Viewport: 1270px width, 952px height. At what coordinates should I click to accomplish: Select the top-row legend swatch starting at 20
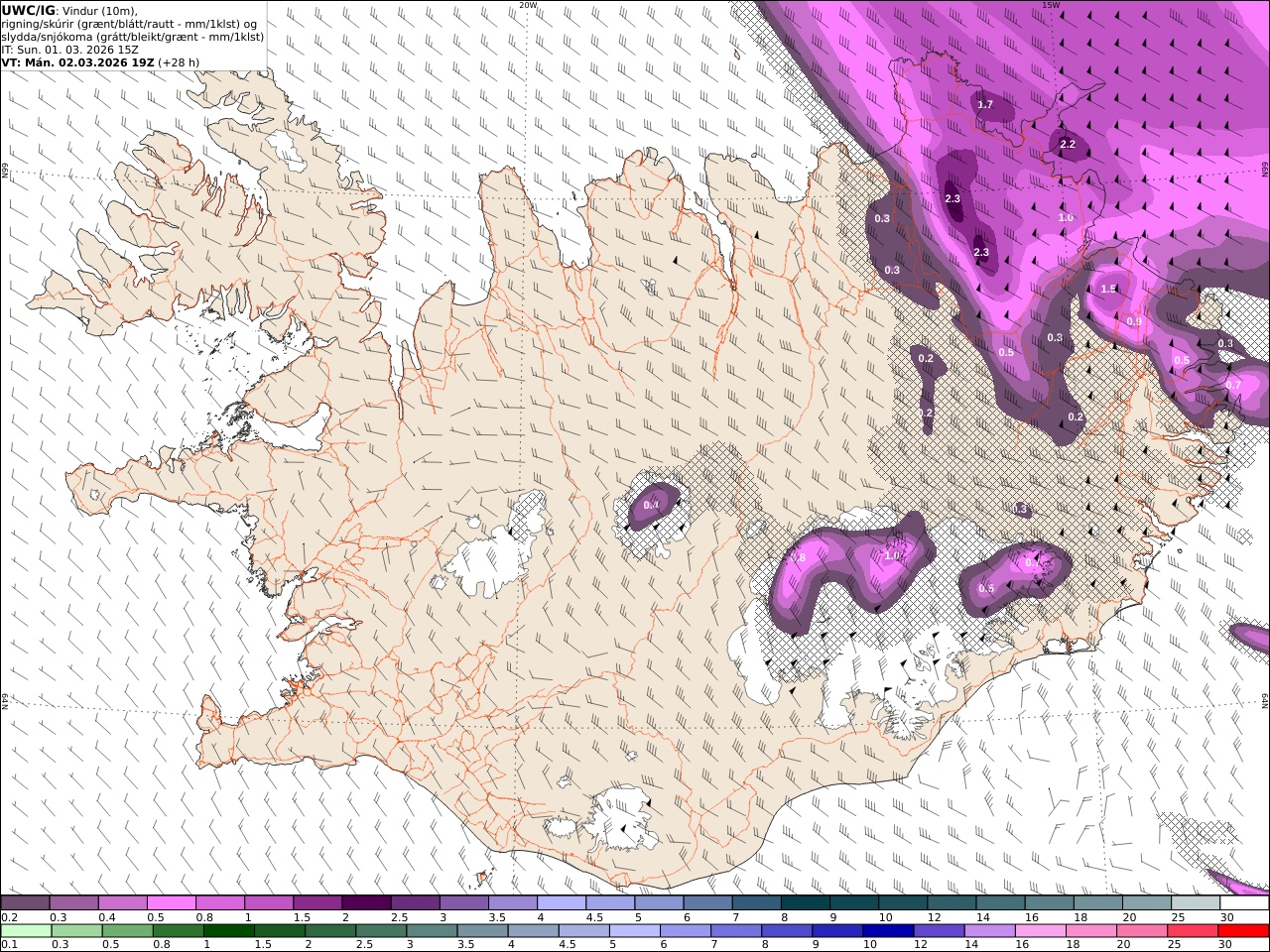(x=1146, y=903)
